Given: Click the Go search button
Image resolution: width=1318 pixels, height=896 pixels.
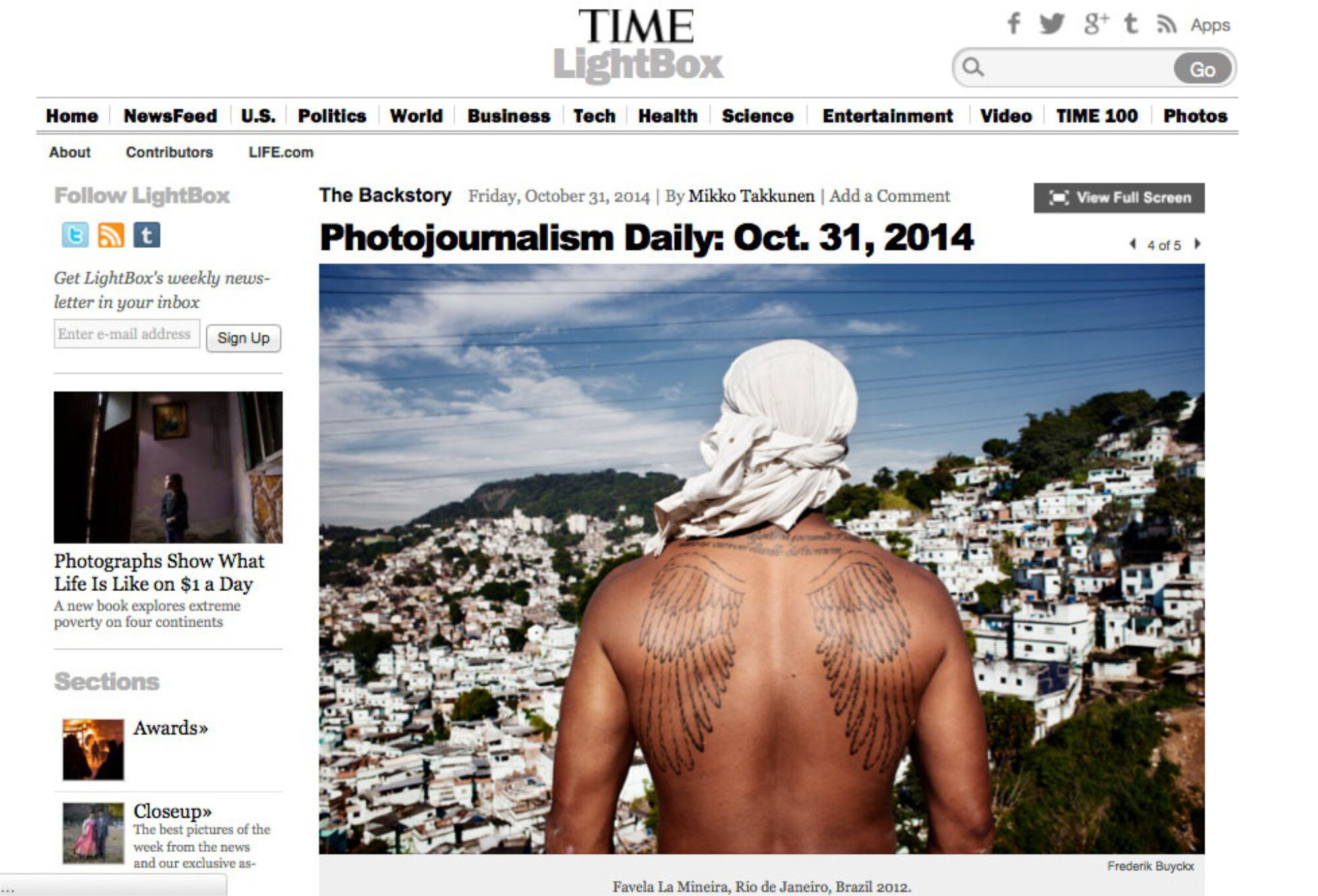Looking at the screenshot, I should point(1202,69).
